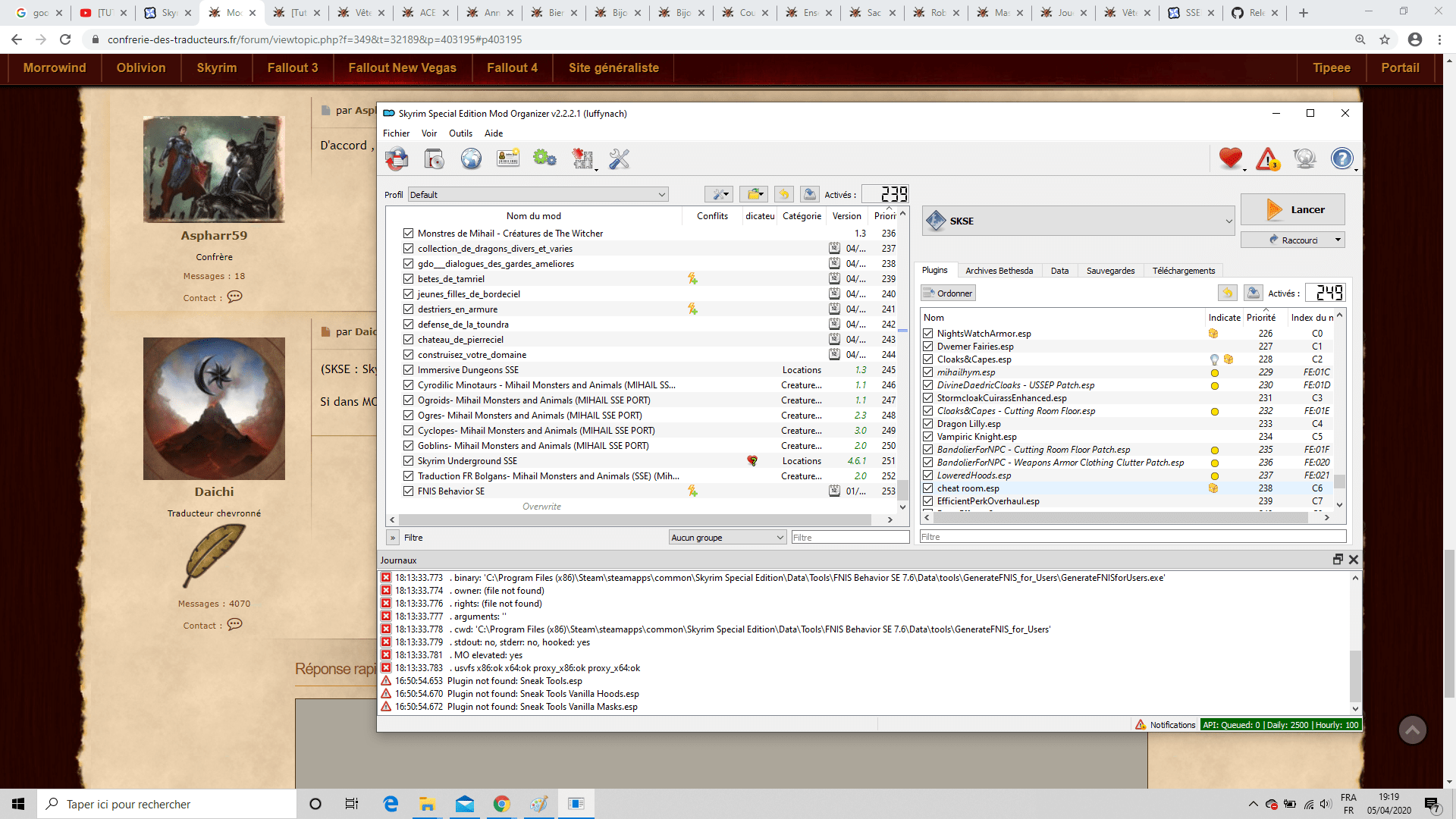Open the warning triangle notifications icon

(x=1267, y=158)
